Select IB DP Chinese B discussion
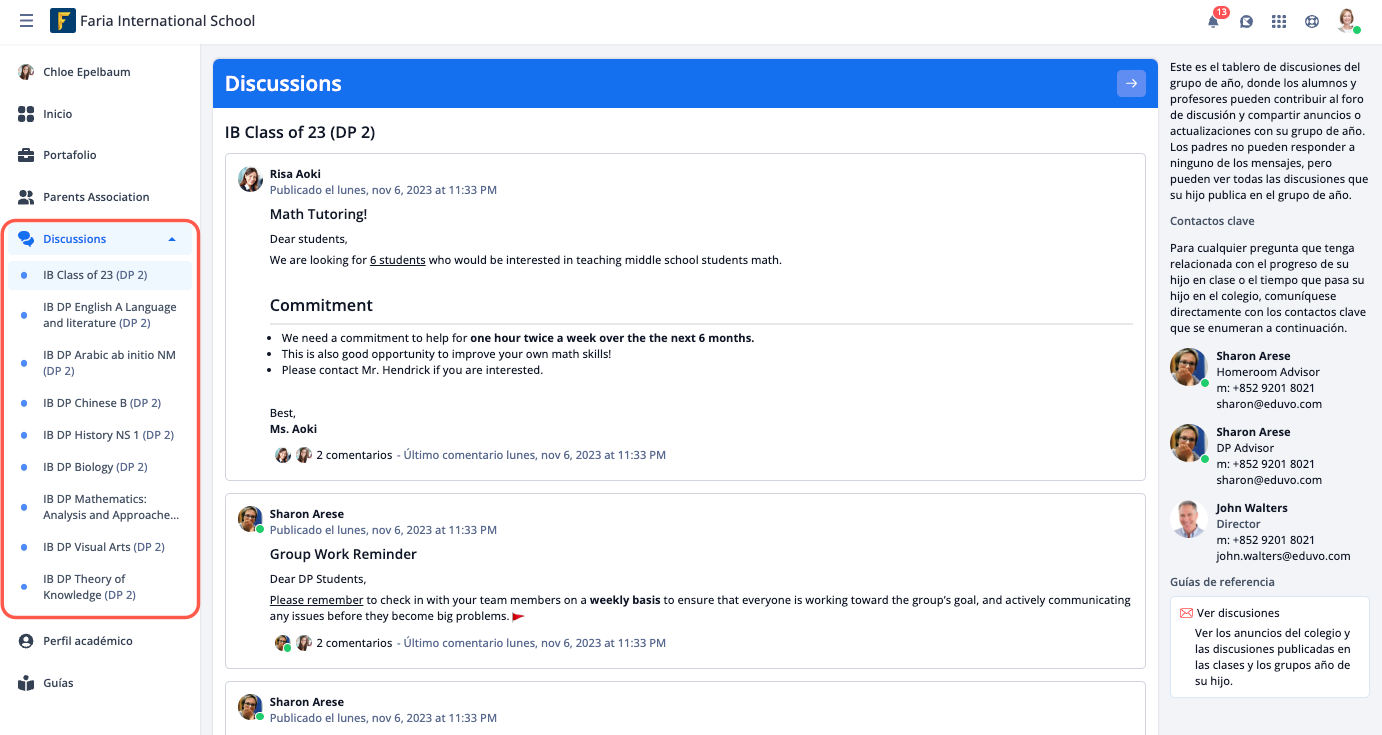This screenshot has height=735, width=1382. click(102, 403)
